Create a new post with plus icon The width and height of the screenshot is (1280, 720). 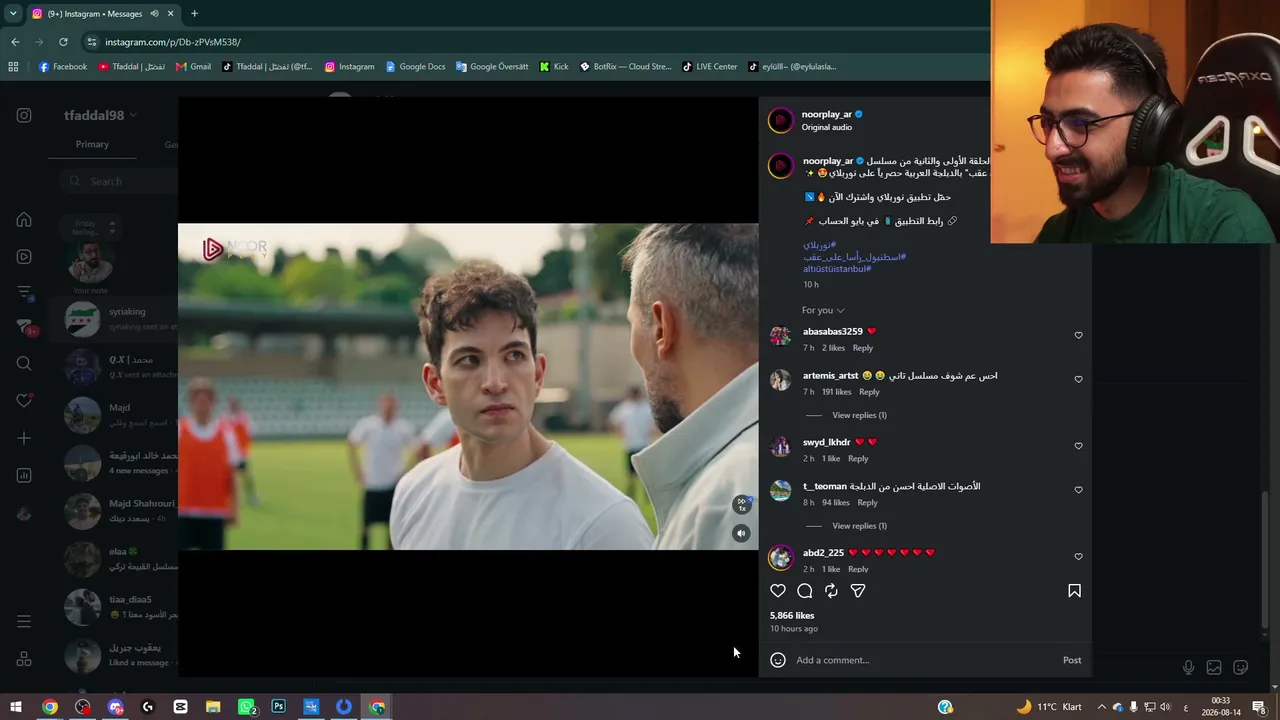coord(24,438)
